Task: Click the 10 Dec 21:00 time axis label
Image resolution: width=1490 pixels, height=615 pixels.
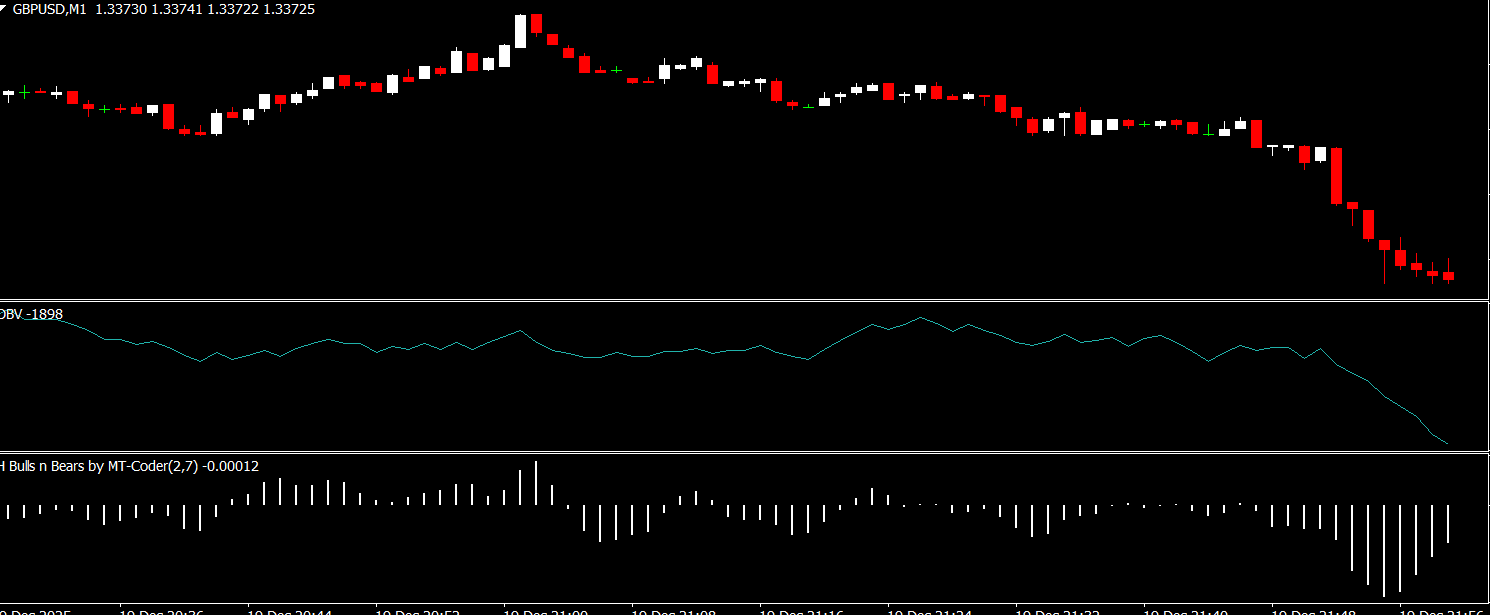Action: [x=546, y=609]
